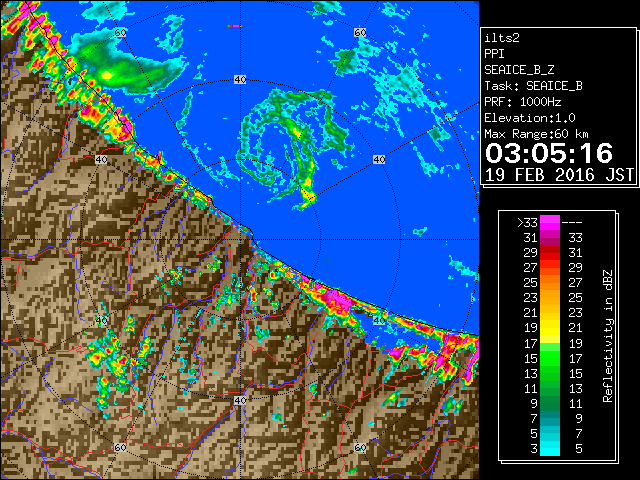The width and height of the screenshot is (640, 480).
Task: Click the 60 km ring label in the northeast
Action: (360, 33)
